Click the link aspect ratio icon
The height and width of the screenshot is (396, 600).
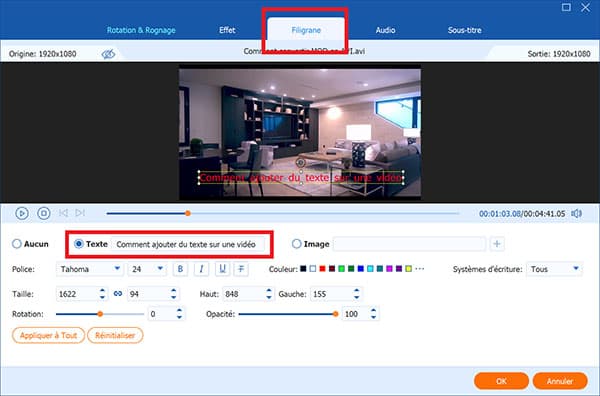pos(118,293)
